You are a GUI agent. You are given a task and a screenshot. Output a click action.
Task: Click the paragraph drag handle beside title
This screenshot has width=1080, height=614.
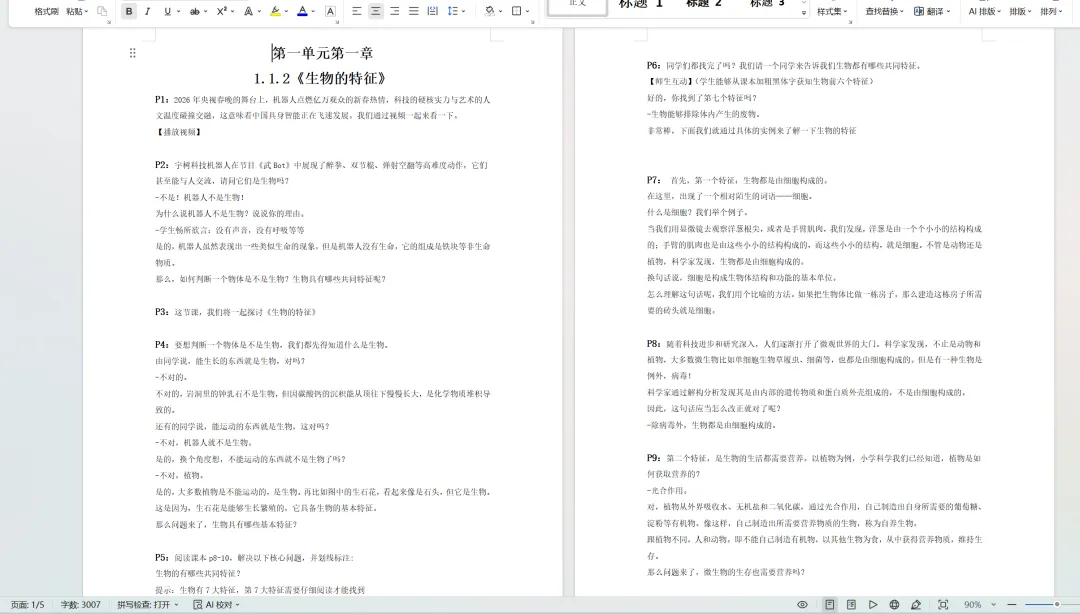pyautogui.click(x=132, y=53)
